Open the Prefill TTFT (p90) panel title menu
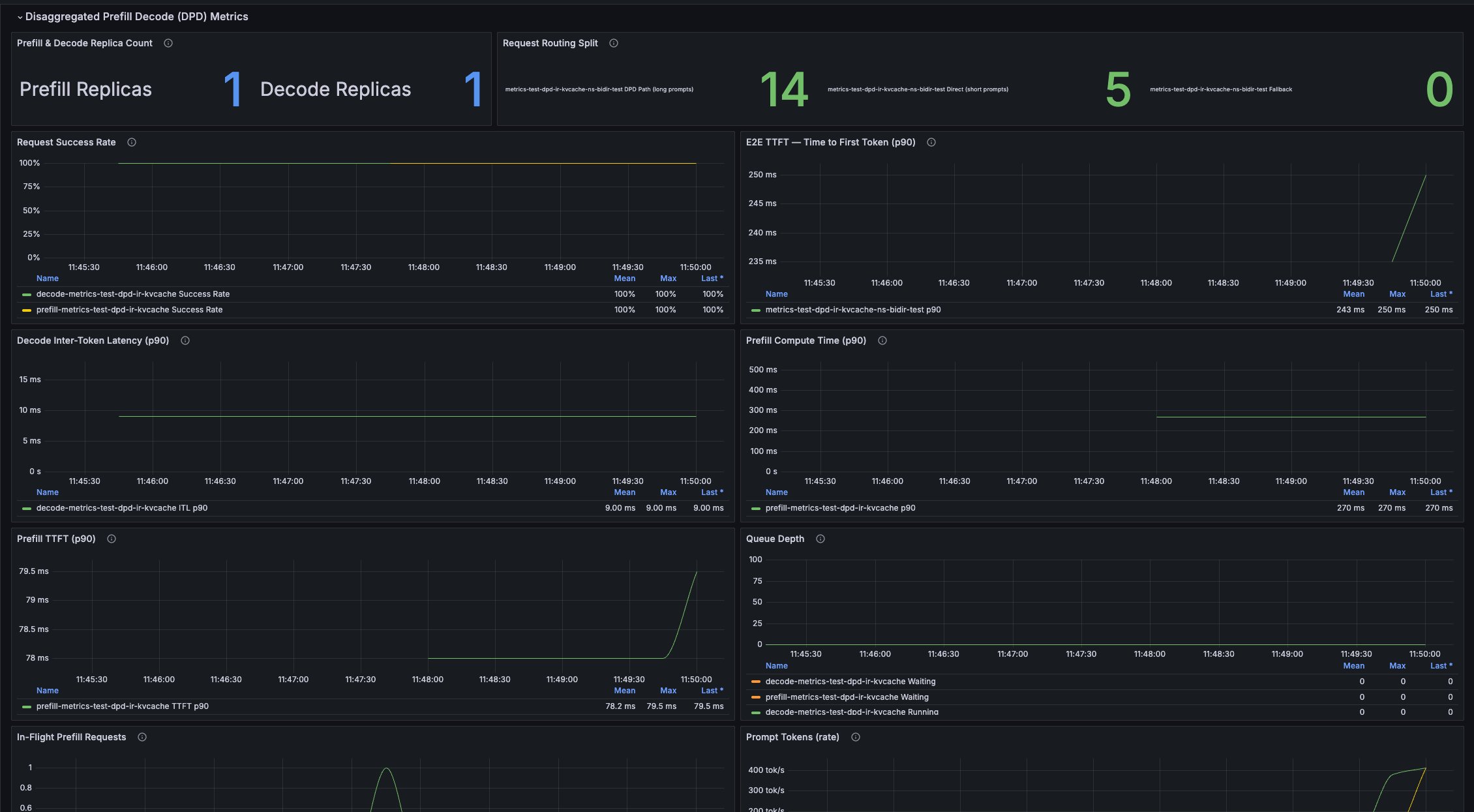Viewport: 1474px width, 812px height. point(56,539)
